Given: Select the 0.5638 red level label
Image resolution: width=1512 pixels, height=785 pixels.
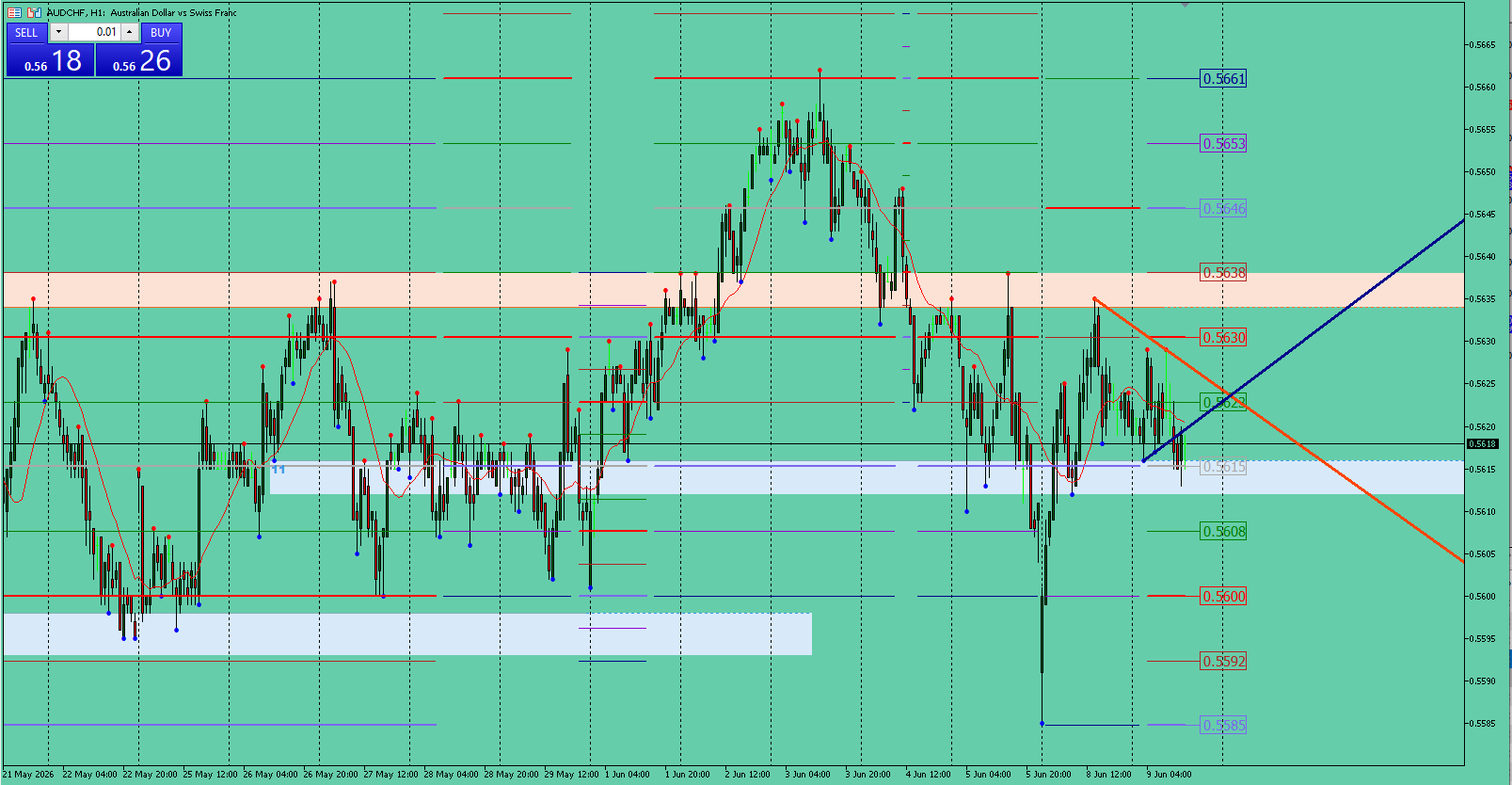Looking at the screenshot, I should pyautogui.click(x=1224, y=273).
